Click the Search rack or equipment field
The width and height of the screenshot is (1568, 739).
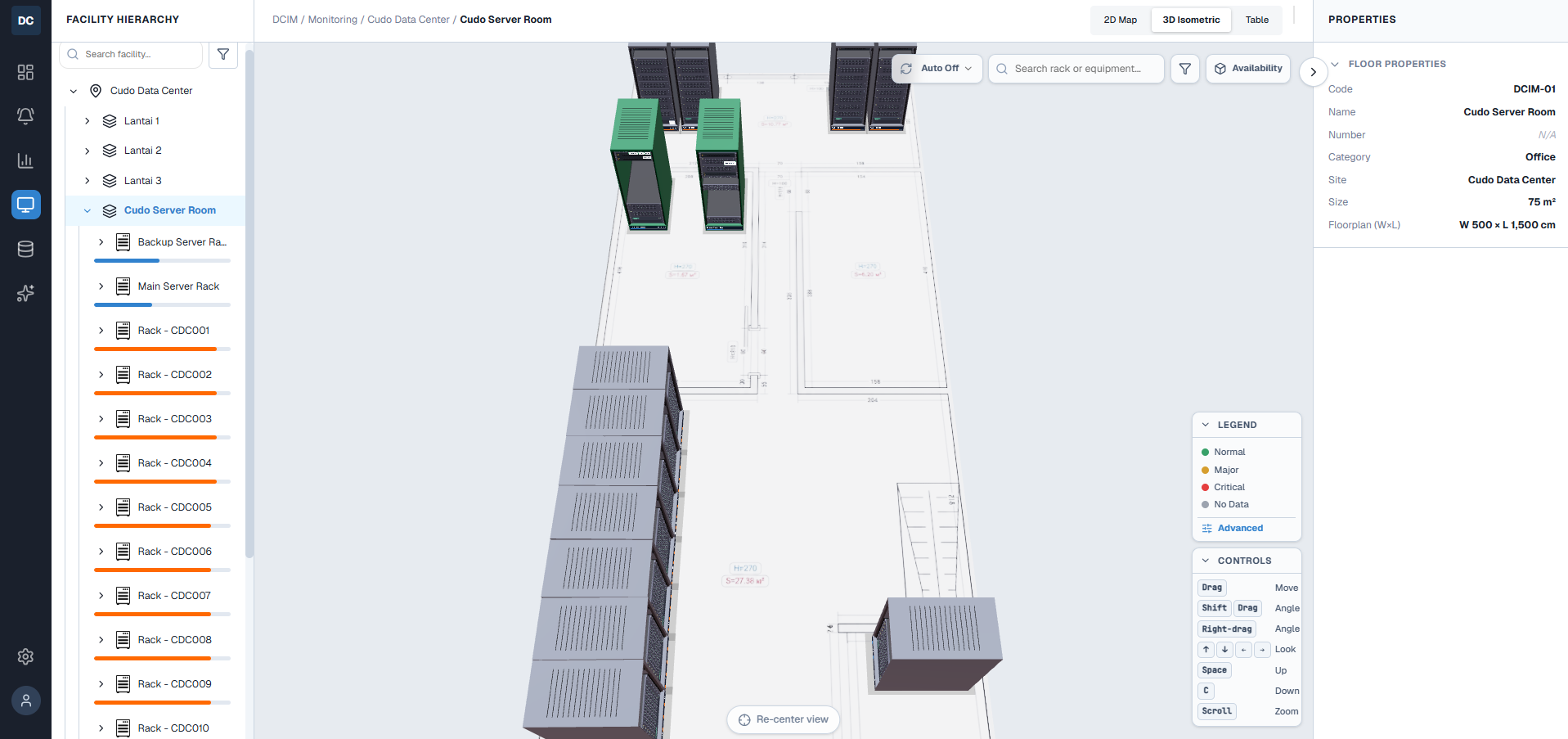click(1076, 69)
